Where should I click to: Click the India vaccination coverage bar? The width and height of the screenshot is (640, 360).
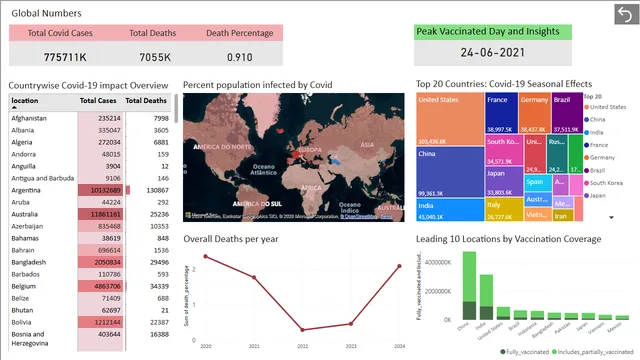(x=486, y=297)
